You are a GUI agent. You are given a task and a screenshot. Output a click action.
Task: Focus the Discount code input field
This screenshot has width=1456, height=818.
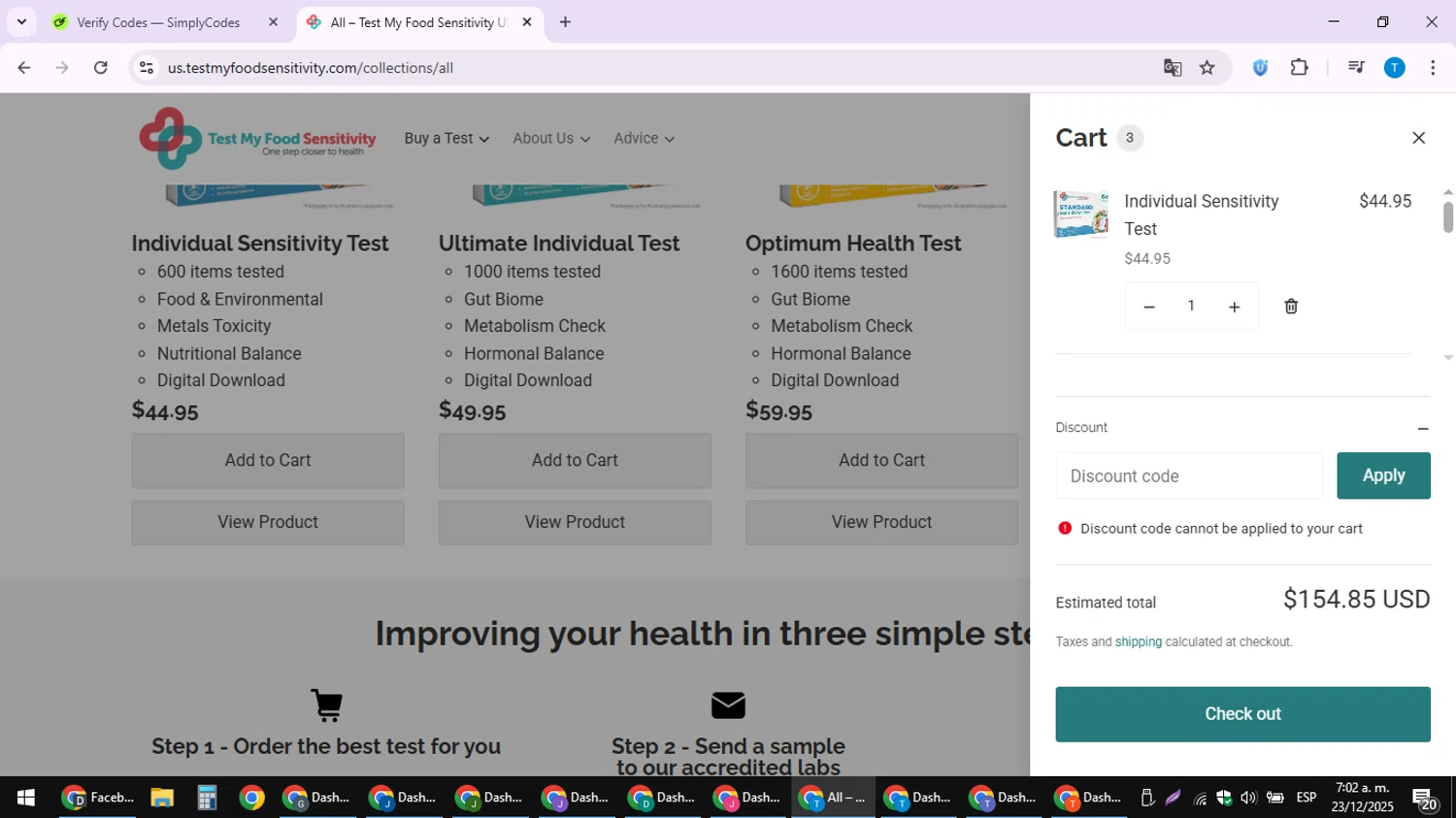click(x=1189, y=475)
